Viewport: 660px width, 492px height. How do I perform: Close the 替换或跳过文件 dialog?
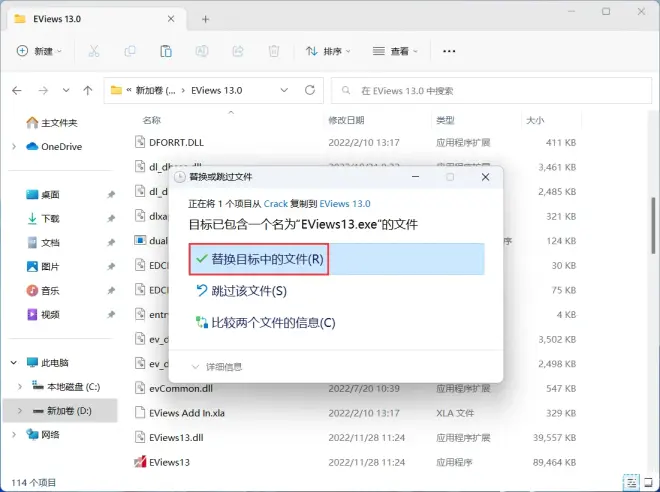pyautogui.click(x=485, y=177)
